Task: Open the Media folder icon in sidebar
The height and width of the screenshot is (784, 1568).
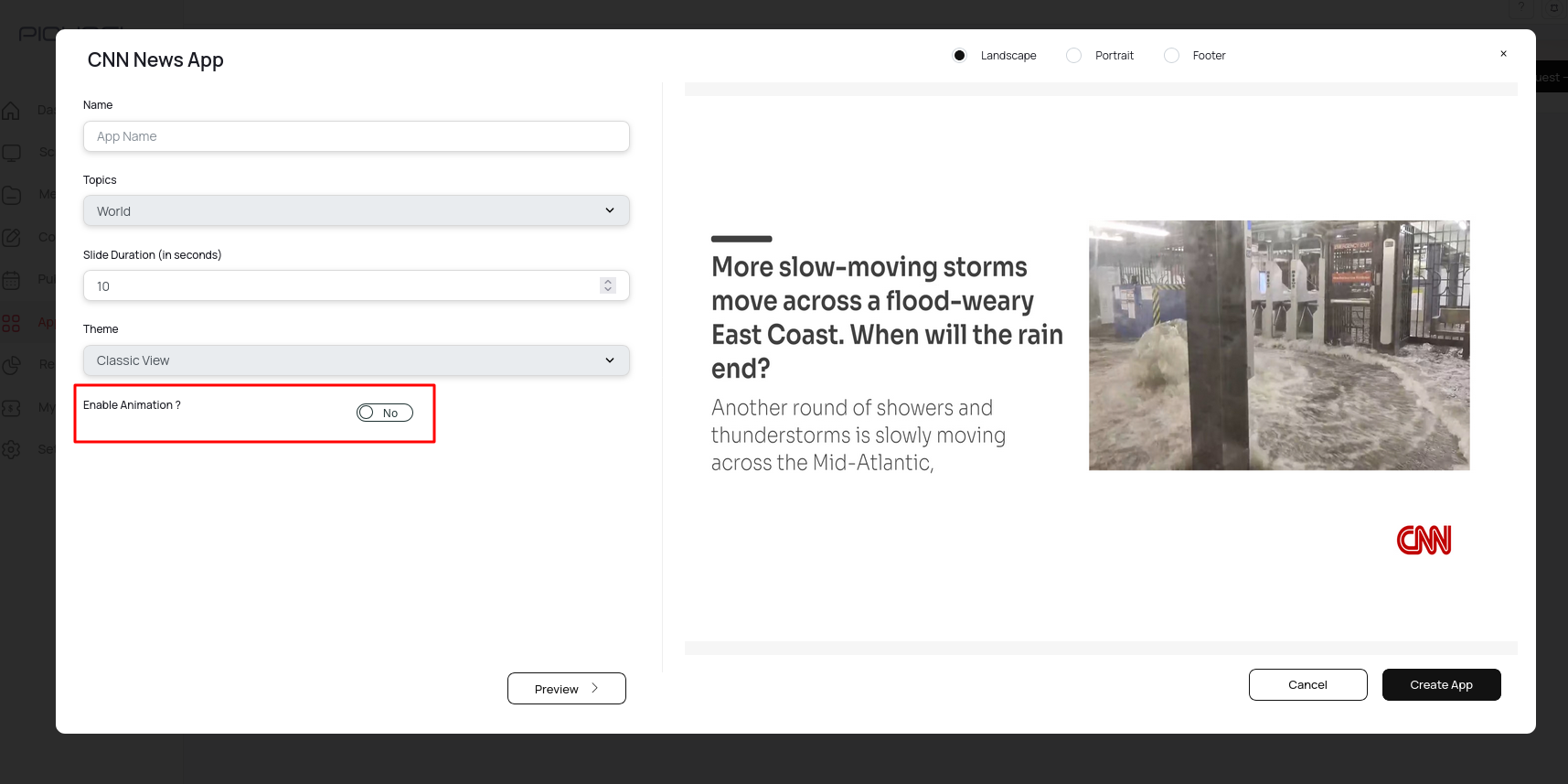Action: [x=11, y=195]
